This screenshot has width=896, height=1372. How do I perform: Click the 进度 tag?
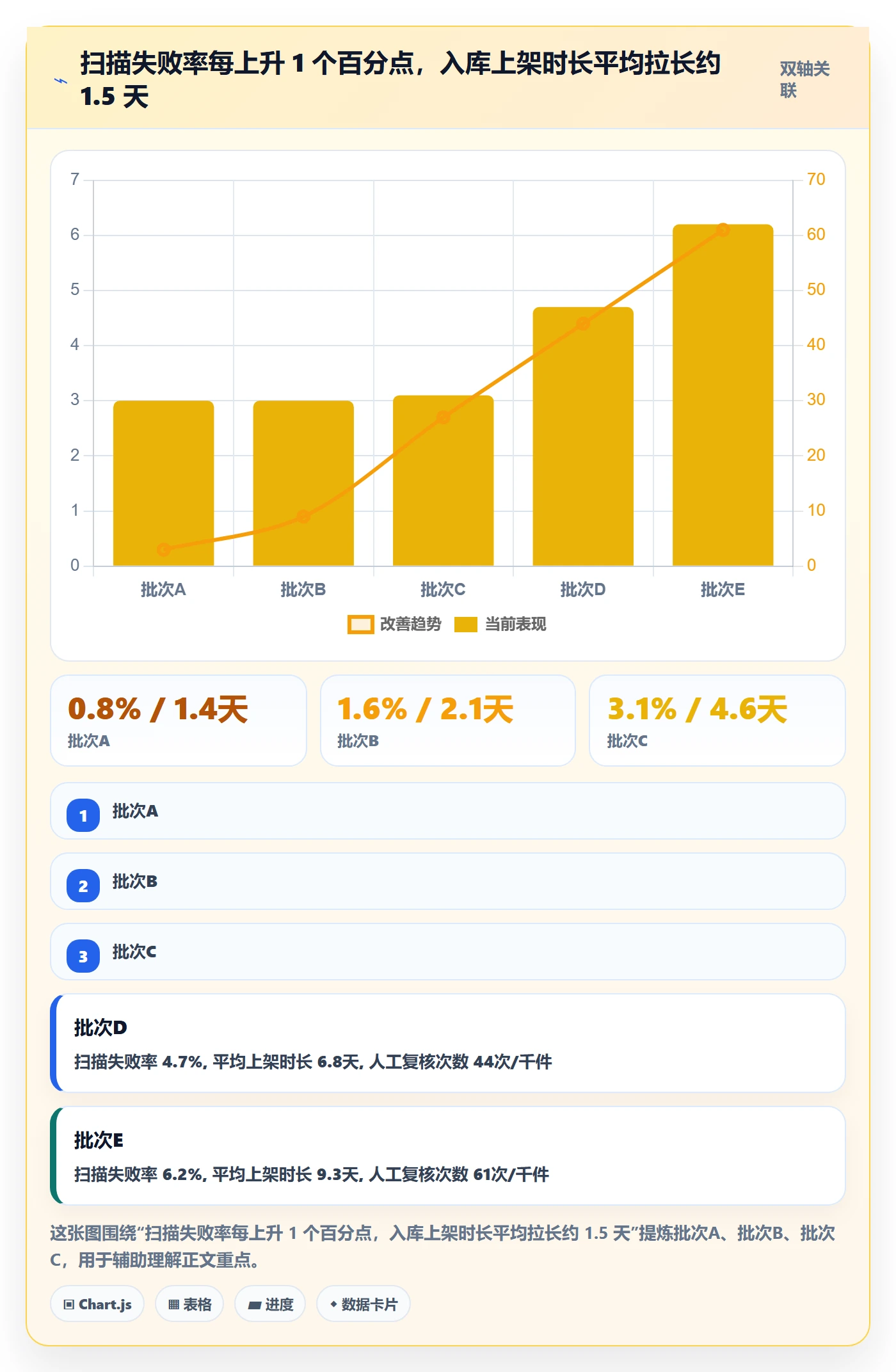click(270, 1304)
